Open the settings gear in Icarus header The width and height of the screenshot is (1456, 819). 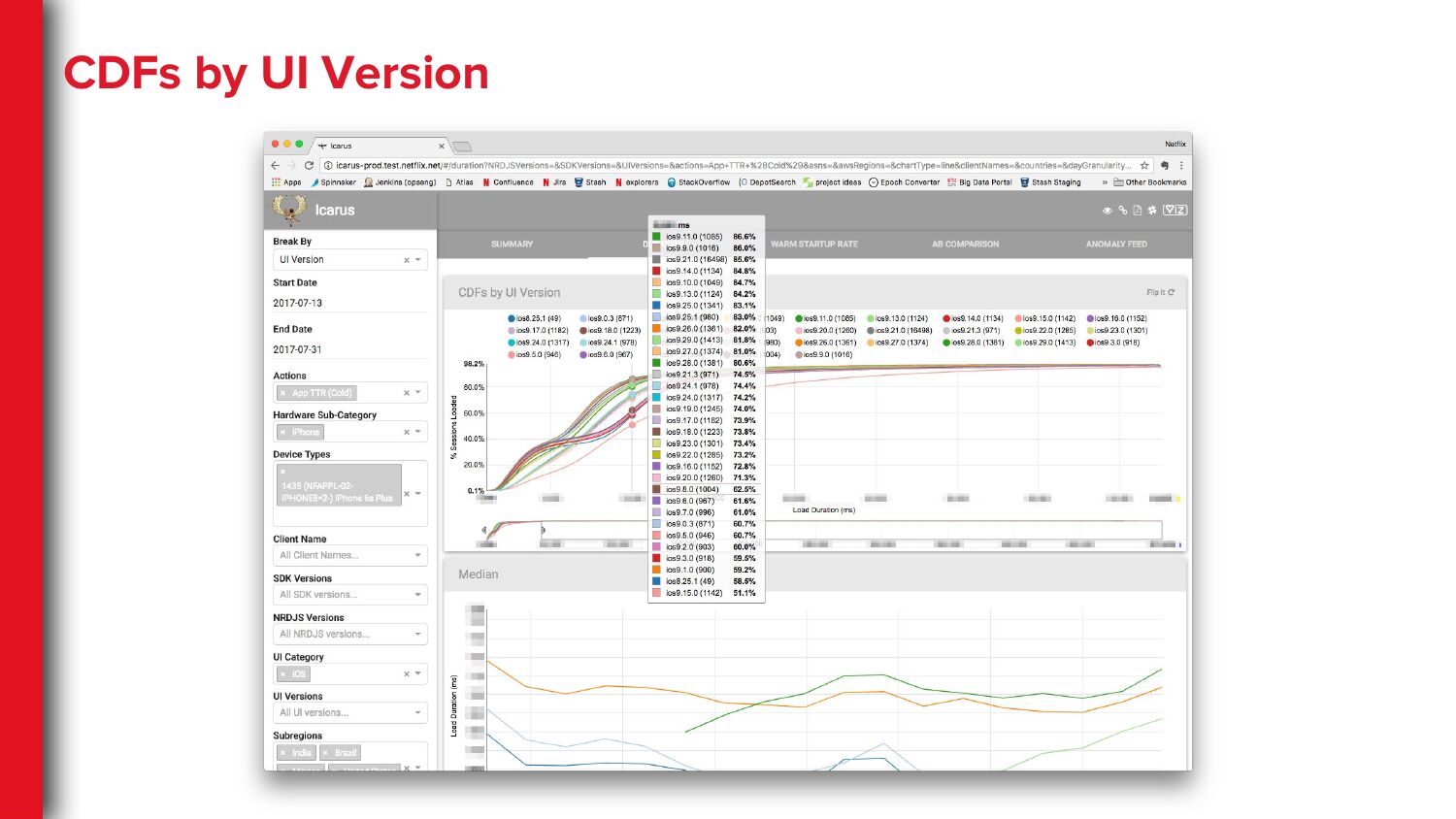pyautogui.click(x=1152, y=211)
